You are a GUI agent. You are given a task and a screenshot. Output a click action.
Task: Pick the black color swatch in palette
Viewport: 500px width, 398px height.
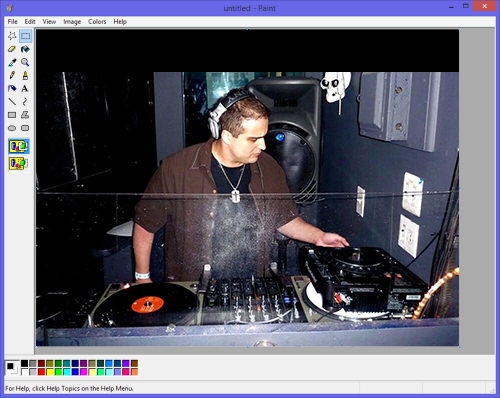tap(24, 363)
